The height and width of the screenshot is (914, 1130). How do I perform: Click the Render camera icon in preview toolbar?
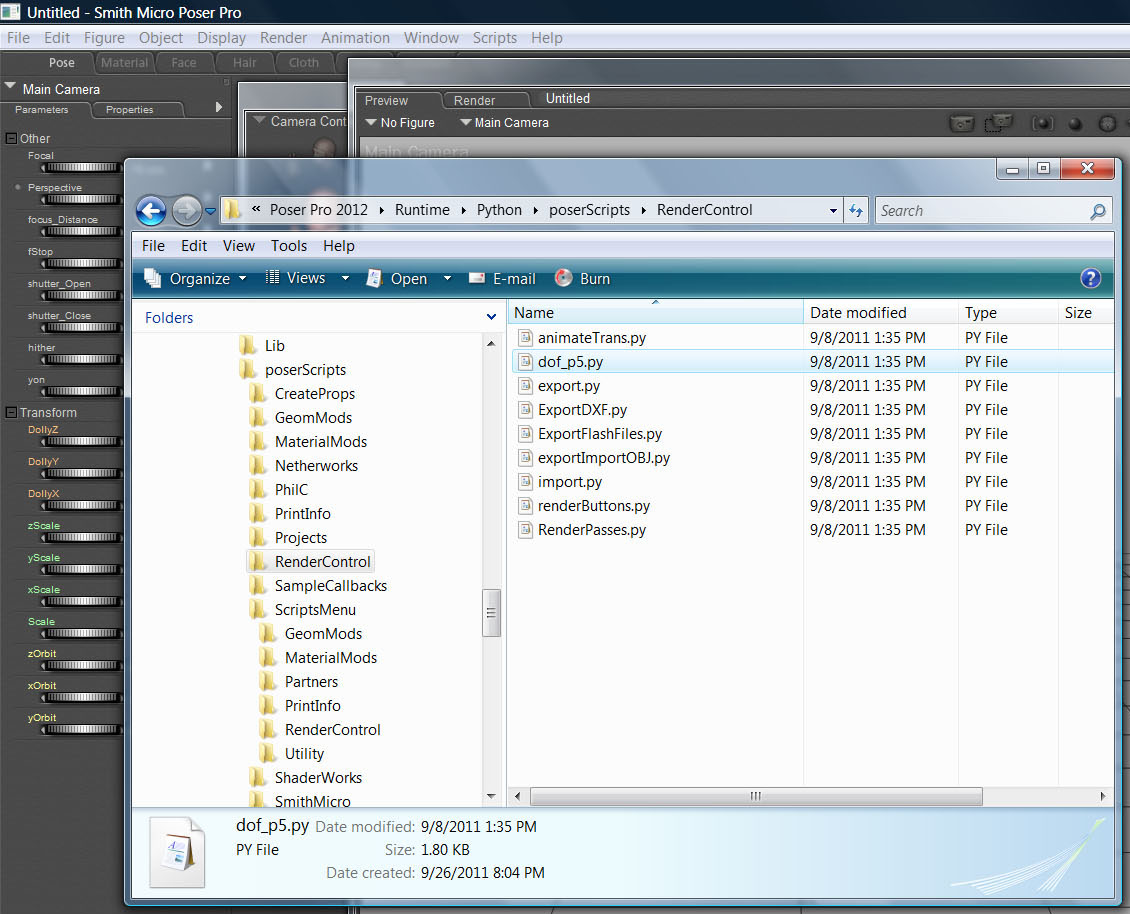coord(962,123)
